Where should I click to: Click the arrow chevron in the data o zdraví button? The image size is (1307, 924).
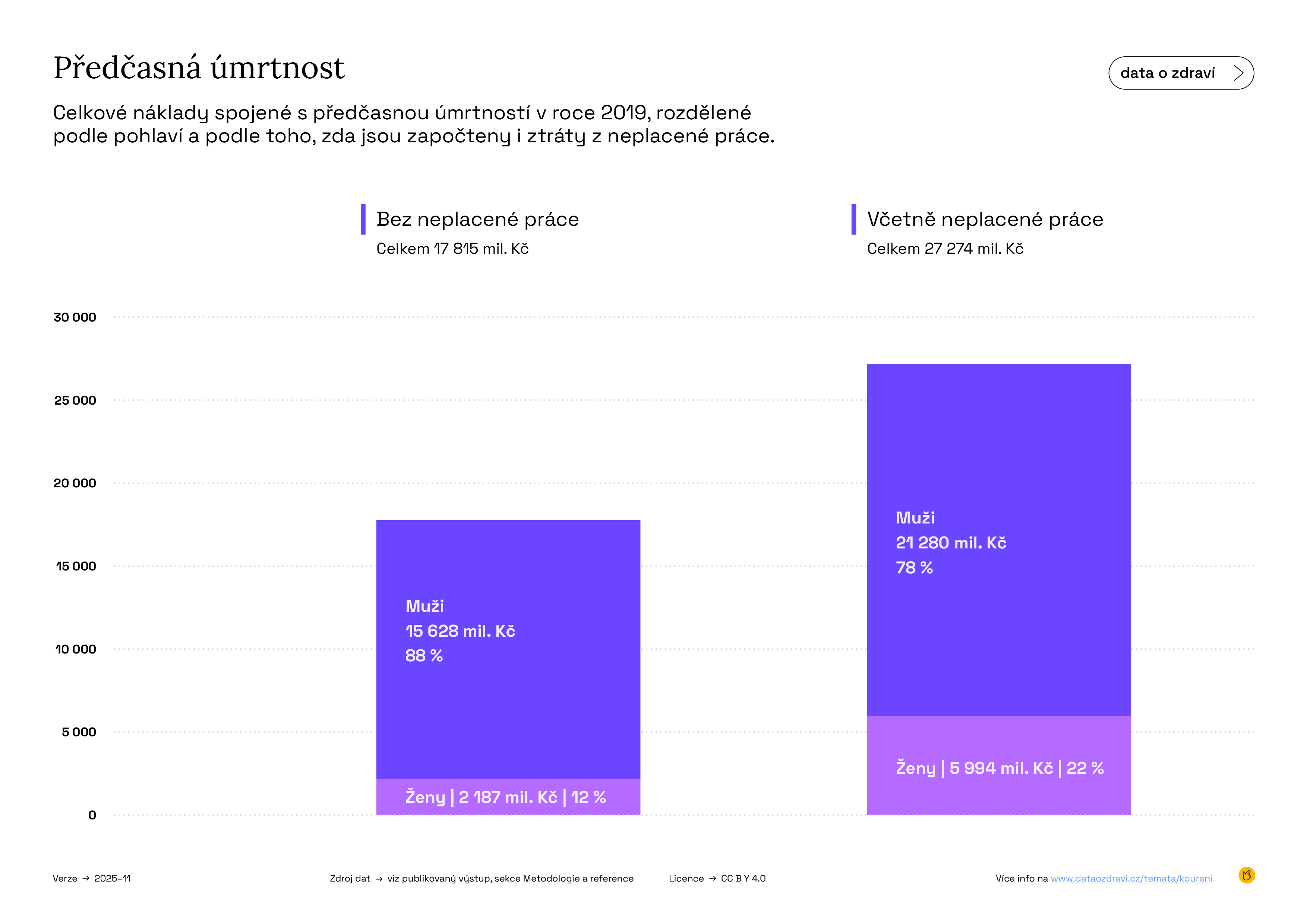pyautogui.click(x=1238, y=73)
